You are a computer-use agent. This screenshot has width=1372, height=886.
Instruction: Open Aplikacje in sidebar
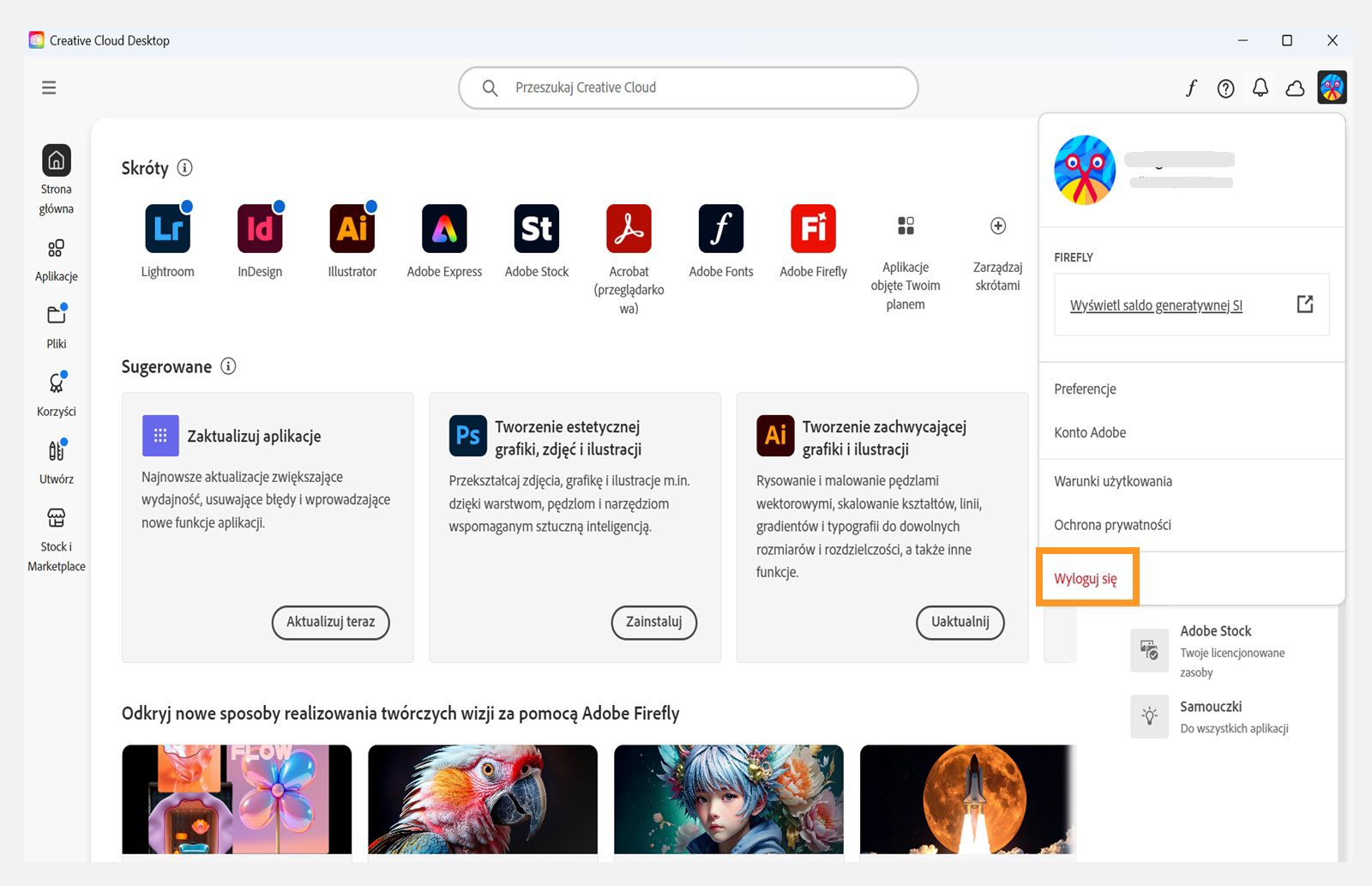[x=57, y=260]
